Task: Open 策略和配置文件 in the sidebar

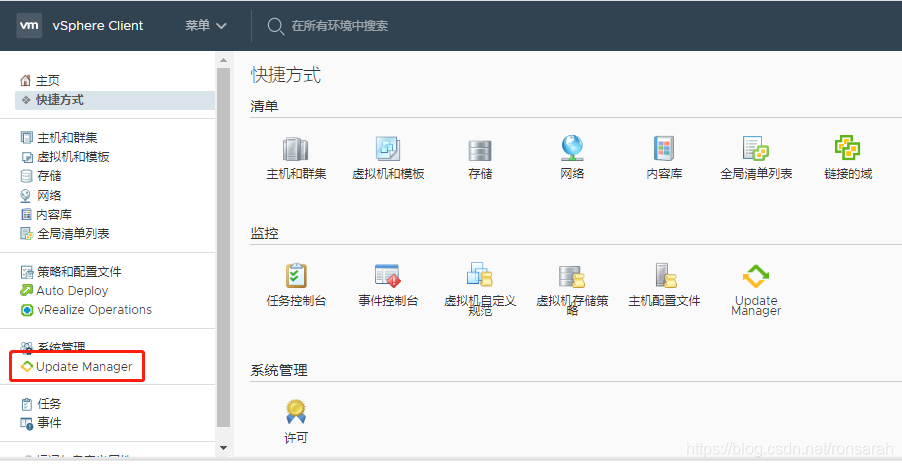Action: point(71,271)
